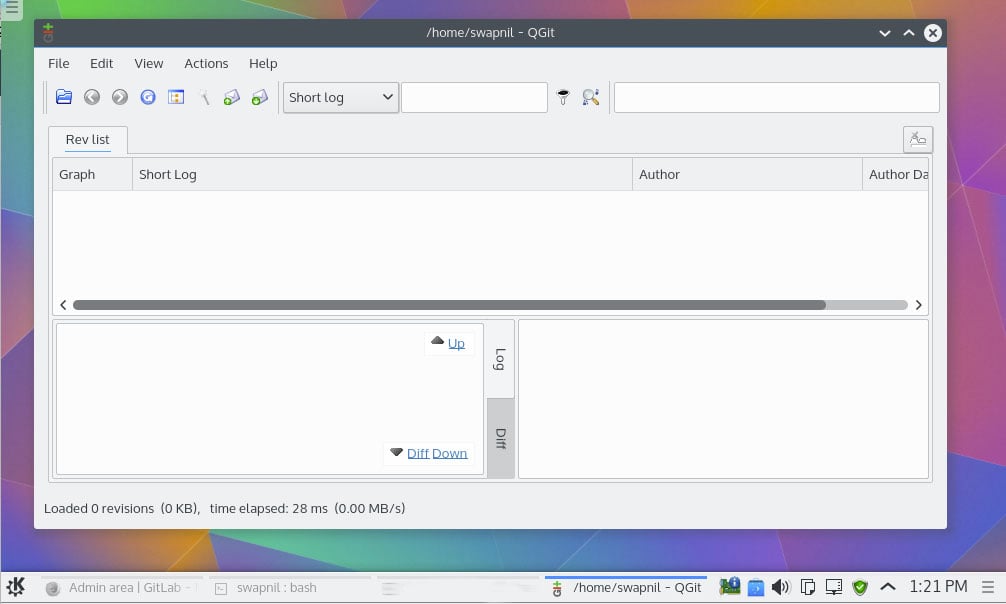Refresh the revision list with the reload icon
The width and height of the screenshot is (1006, 604).
[x=148, y=97]
